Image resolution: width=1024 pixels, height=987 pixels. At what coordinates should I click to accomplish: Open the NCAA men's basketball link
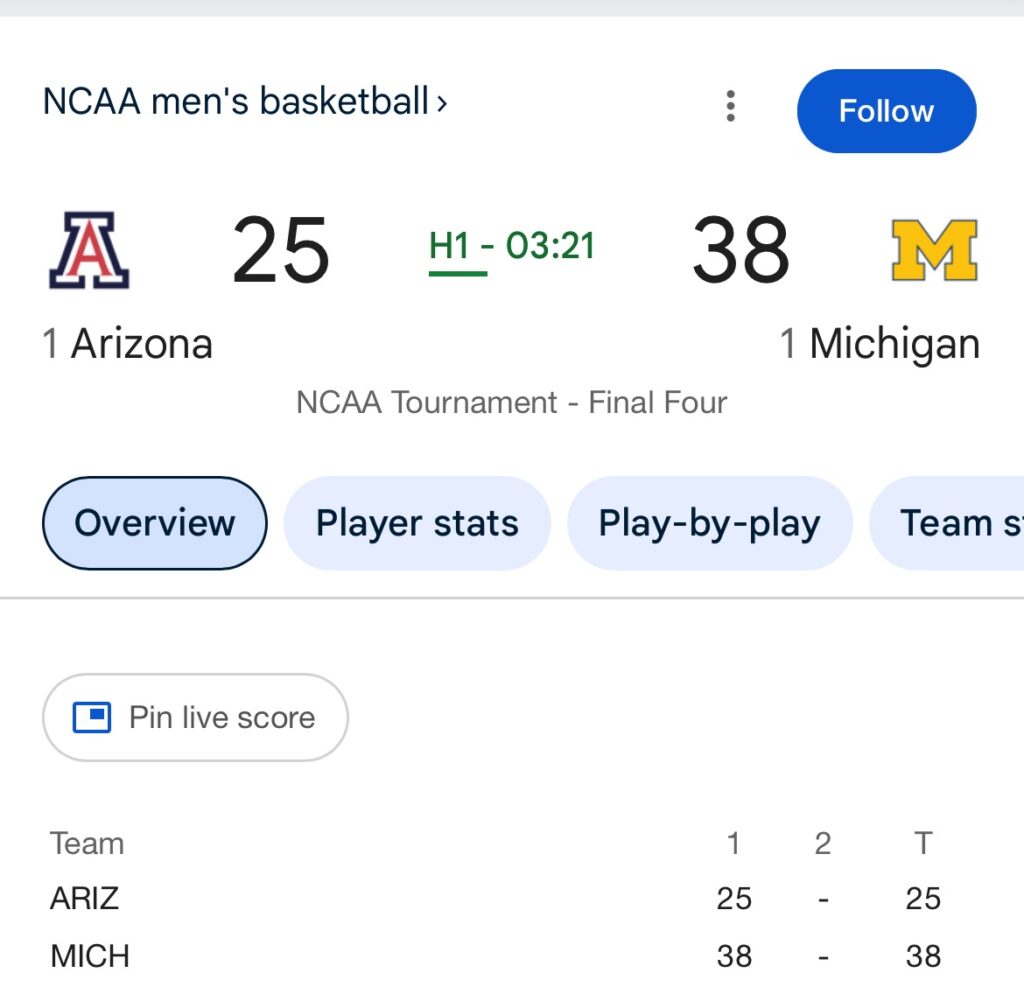(236, 102)
